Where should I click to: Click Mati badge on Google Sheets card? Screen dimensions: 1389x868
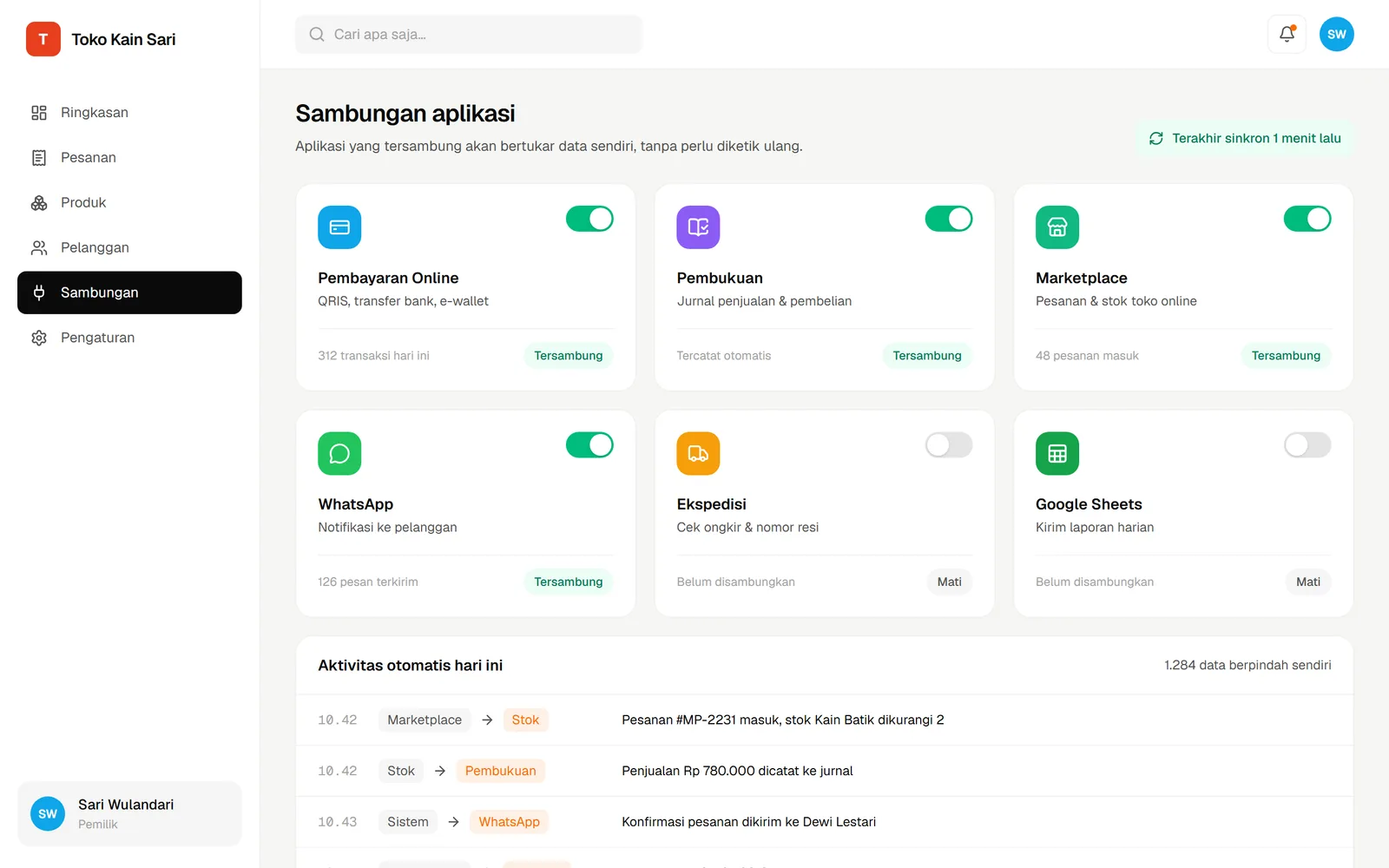(x=1308, y=582)
